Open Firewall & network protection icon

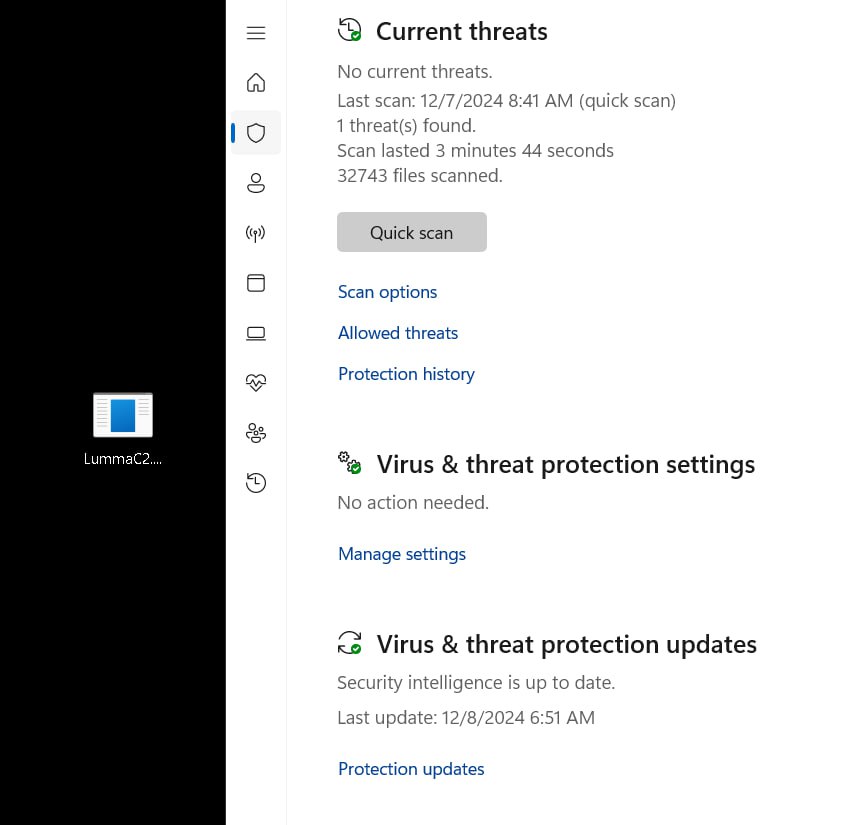coord(256,234)
